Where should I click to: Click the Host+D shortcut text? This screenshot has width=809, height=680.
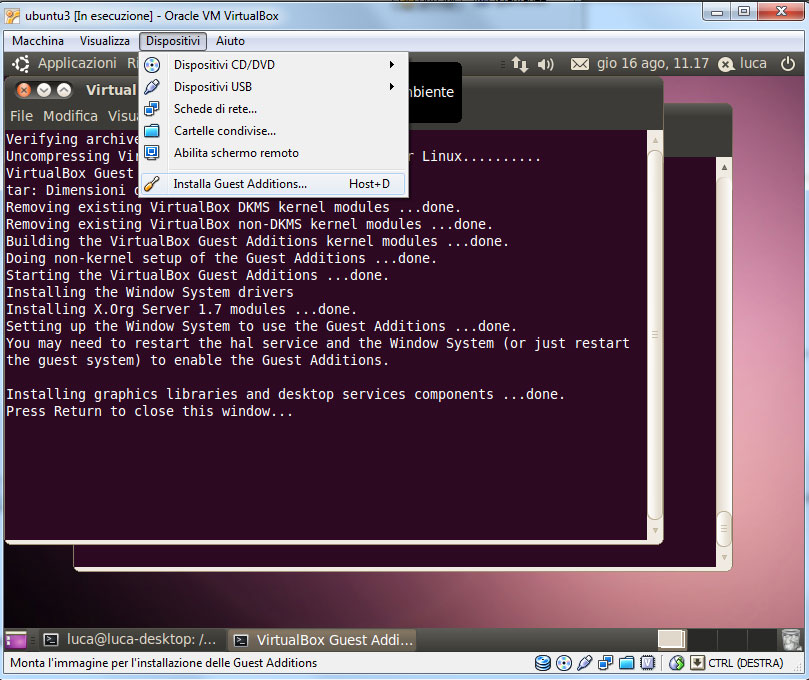(369, 184)
